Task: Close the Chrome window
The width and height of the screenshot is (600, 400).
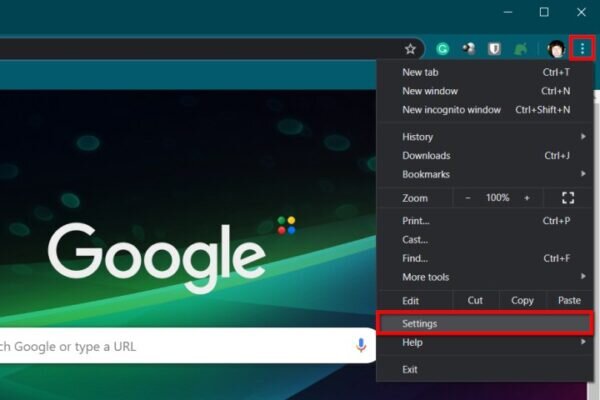Action: coord(581,12)
